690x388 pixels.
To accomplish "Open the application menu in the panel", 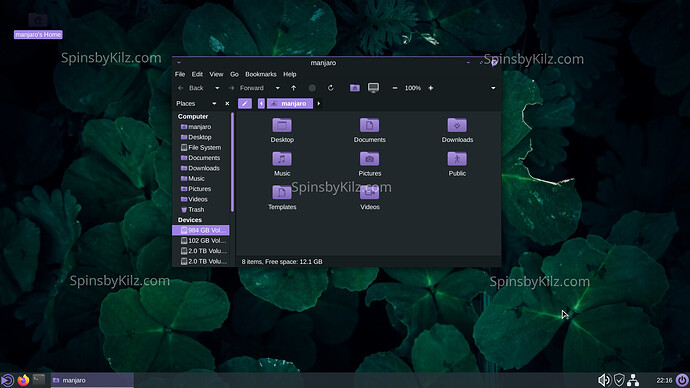I will pos(7,380).
